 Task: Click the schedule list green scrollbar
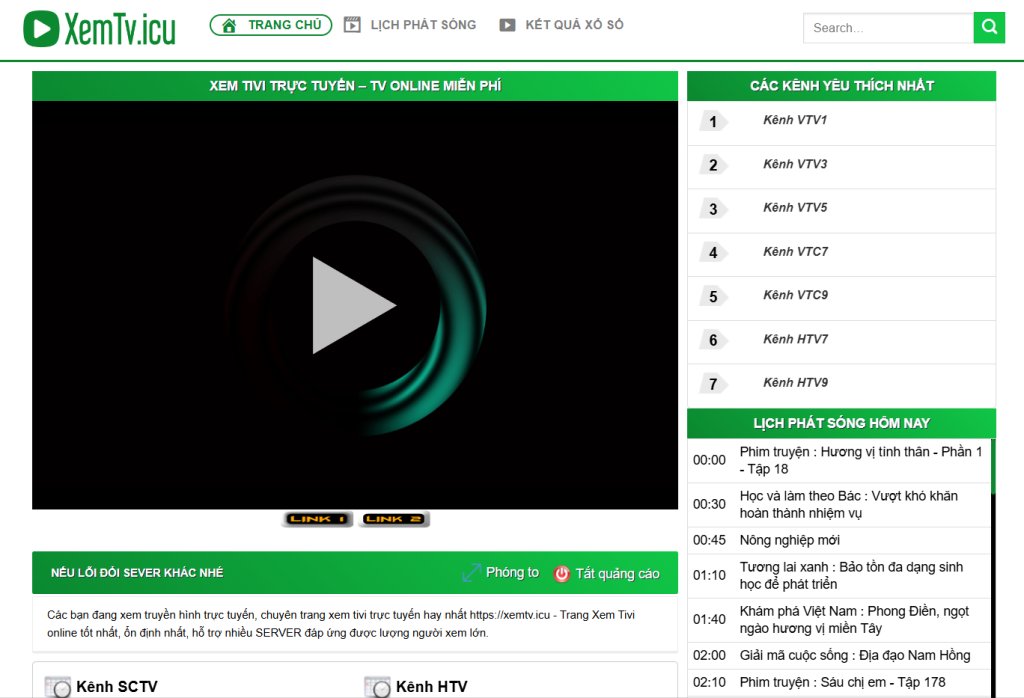993,466
